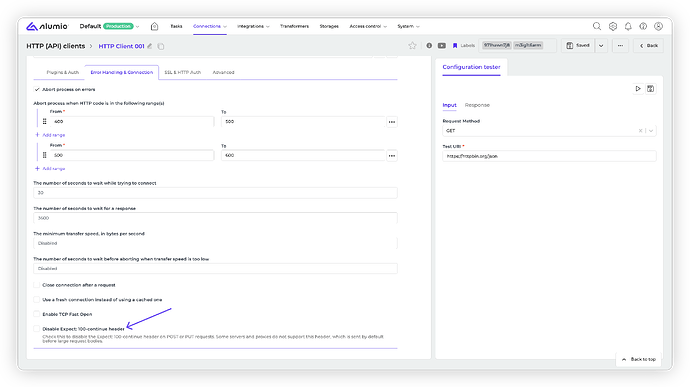Open the Transformers menu item
The width and height of the screenshot is (690, 387).
point(294,26)
